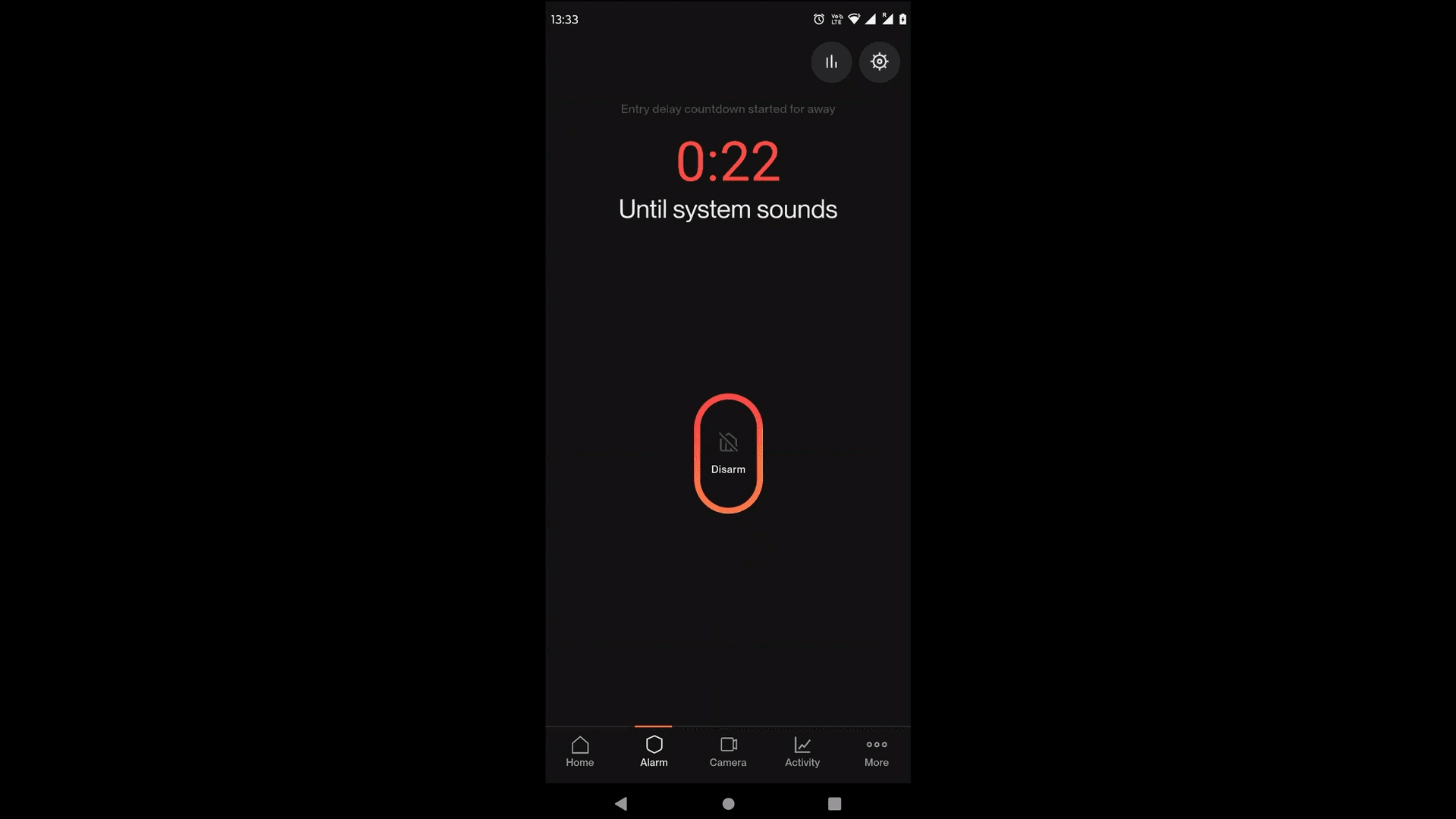Read the 'Until system sounds' label

point(727,208)
